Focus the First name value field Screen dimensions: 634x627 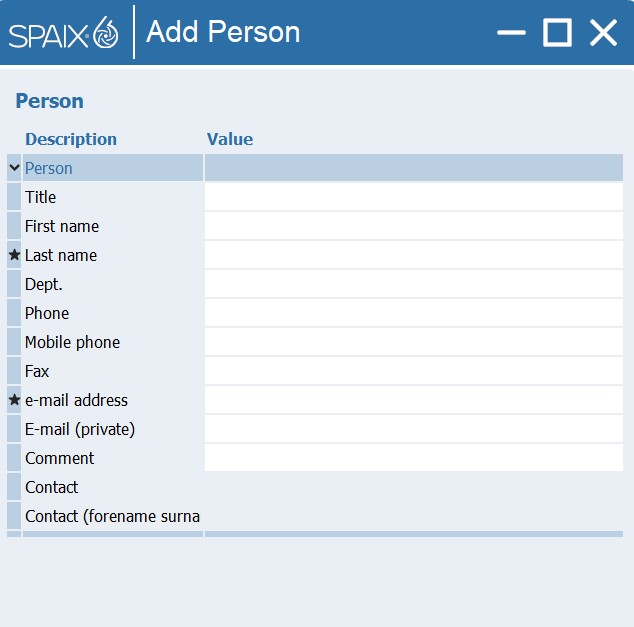click(414, 226)
